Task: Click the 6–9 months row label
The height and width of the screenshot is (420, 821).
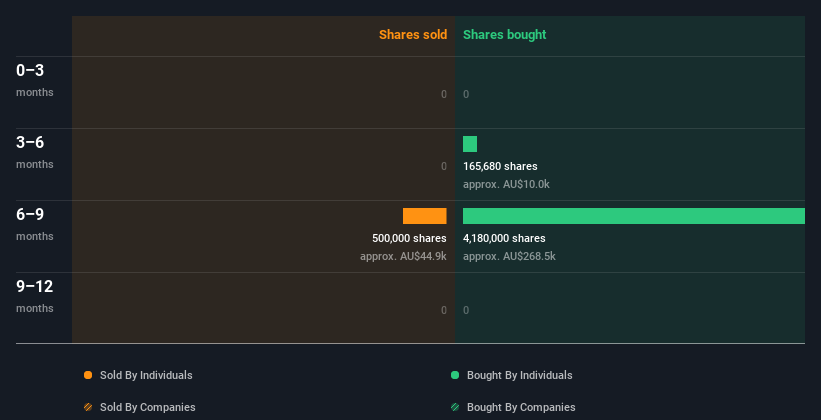Action: [35, 224]
